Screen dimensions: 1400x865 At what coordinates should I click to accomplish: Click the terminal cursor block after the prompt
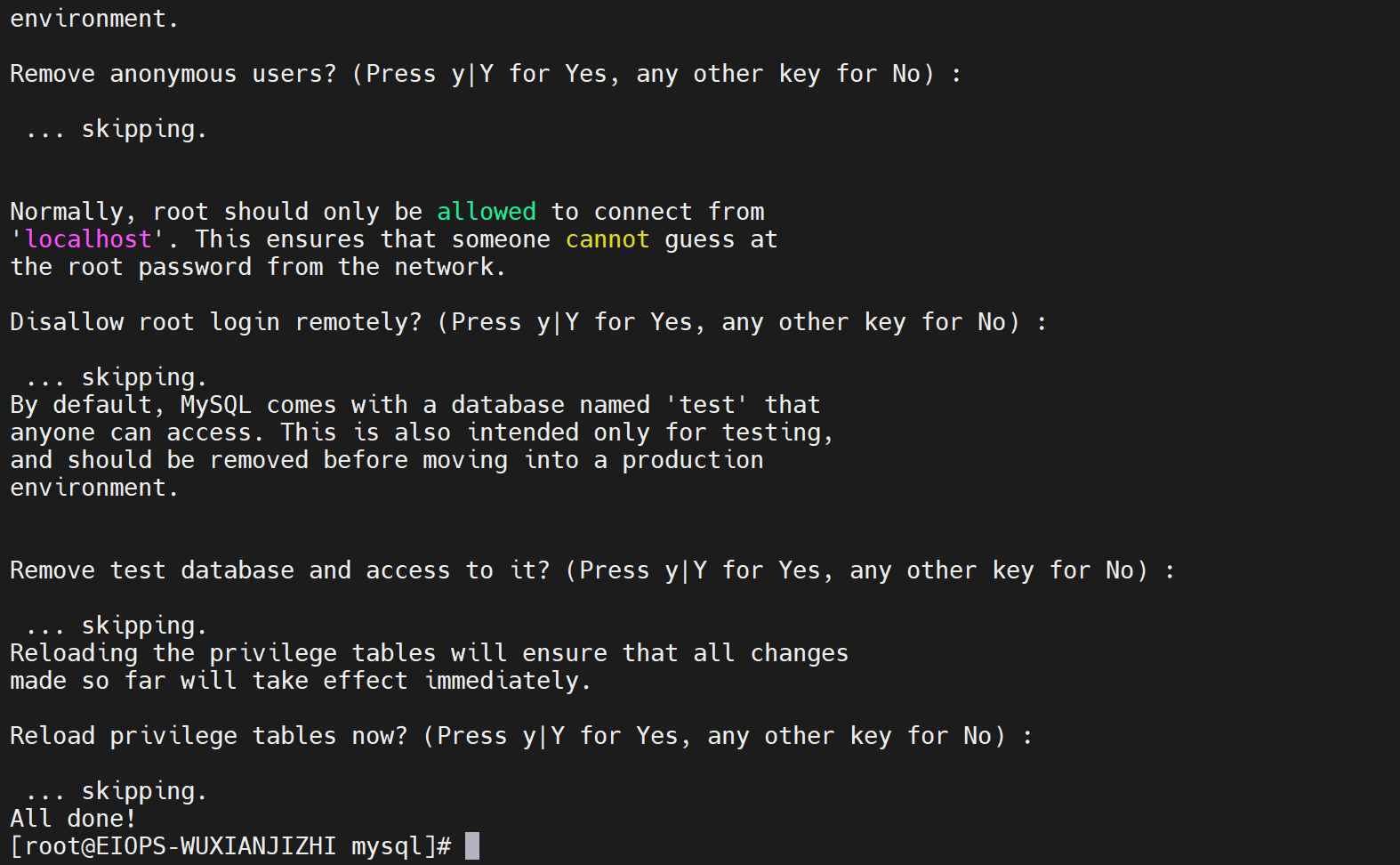(471, 845)
